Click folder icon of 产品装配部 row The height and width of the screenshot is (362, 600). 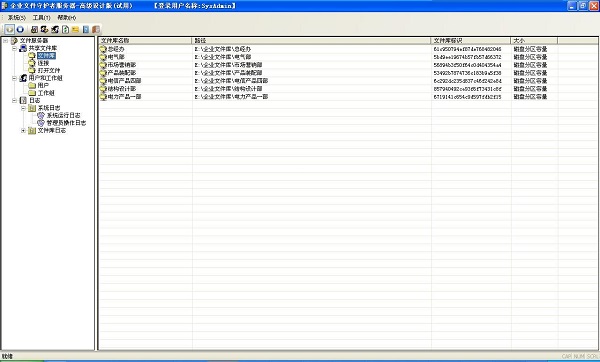[x=103, y=73]
